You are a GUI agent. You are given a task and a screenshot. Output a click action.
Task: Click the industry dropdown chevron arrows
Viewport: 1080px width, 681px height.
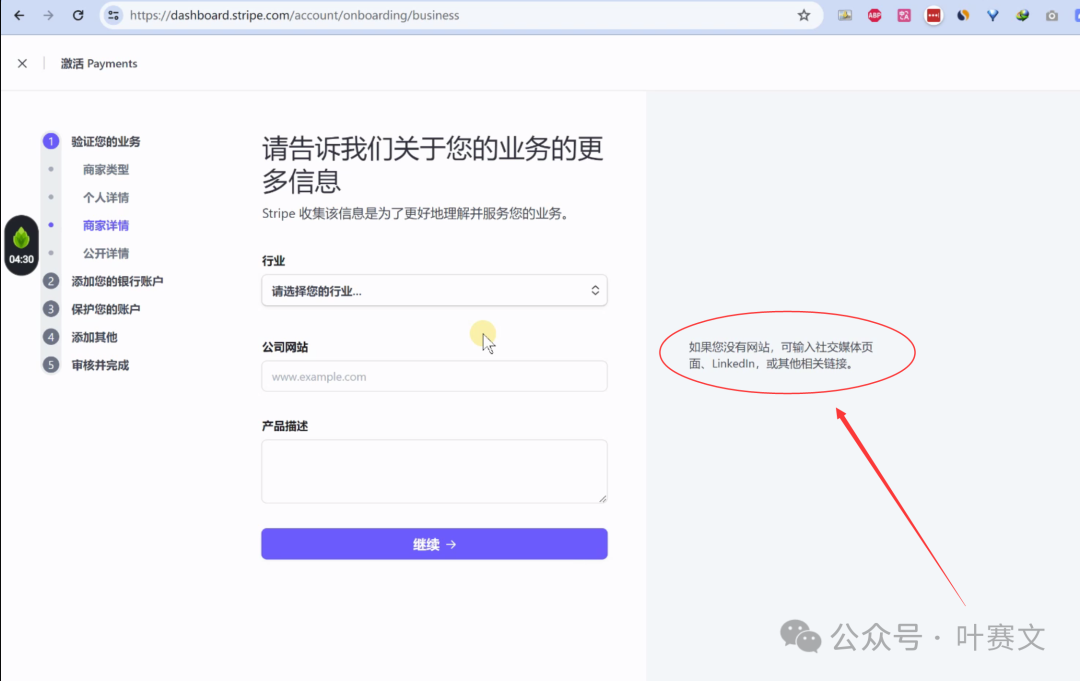coord(595,291)
